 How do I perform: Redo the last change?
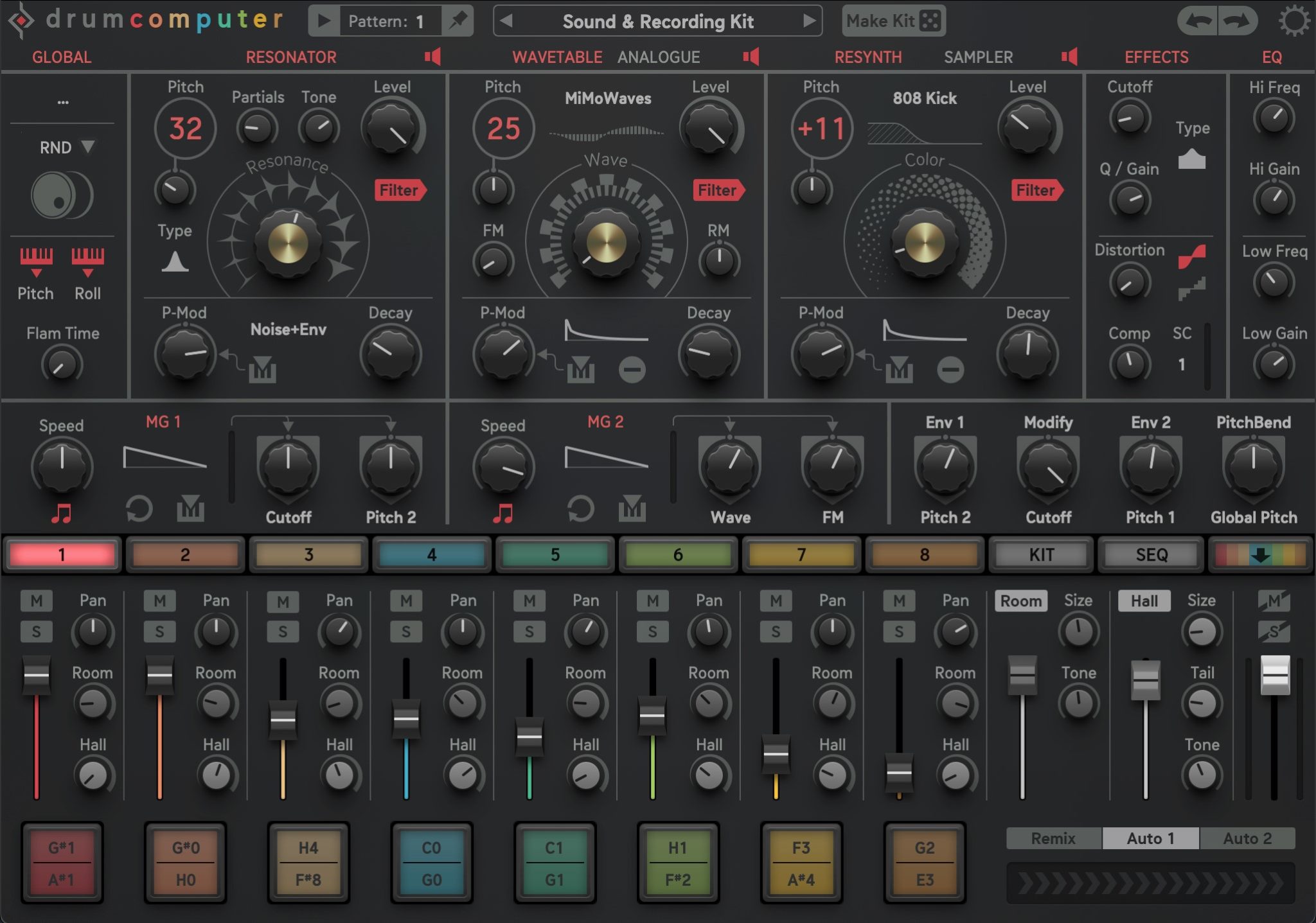coord(1238,21)
